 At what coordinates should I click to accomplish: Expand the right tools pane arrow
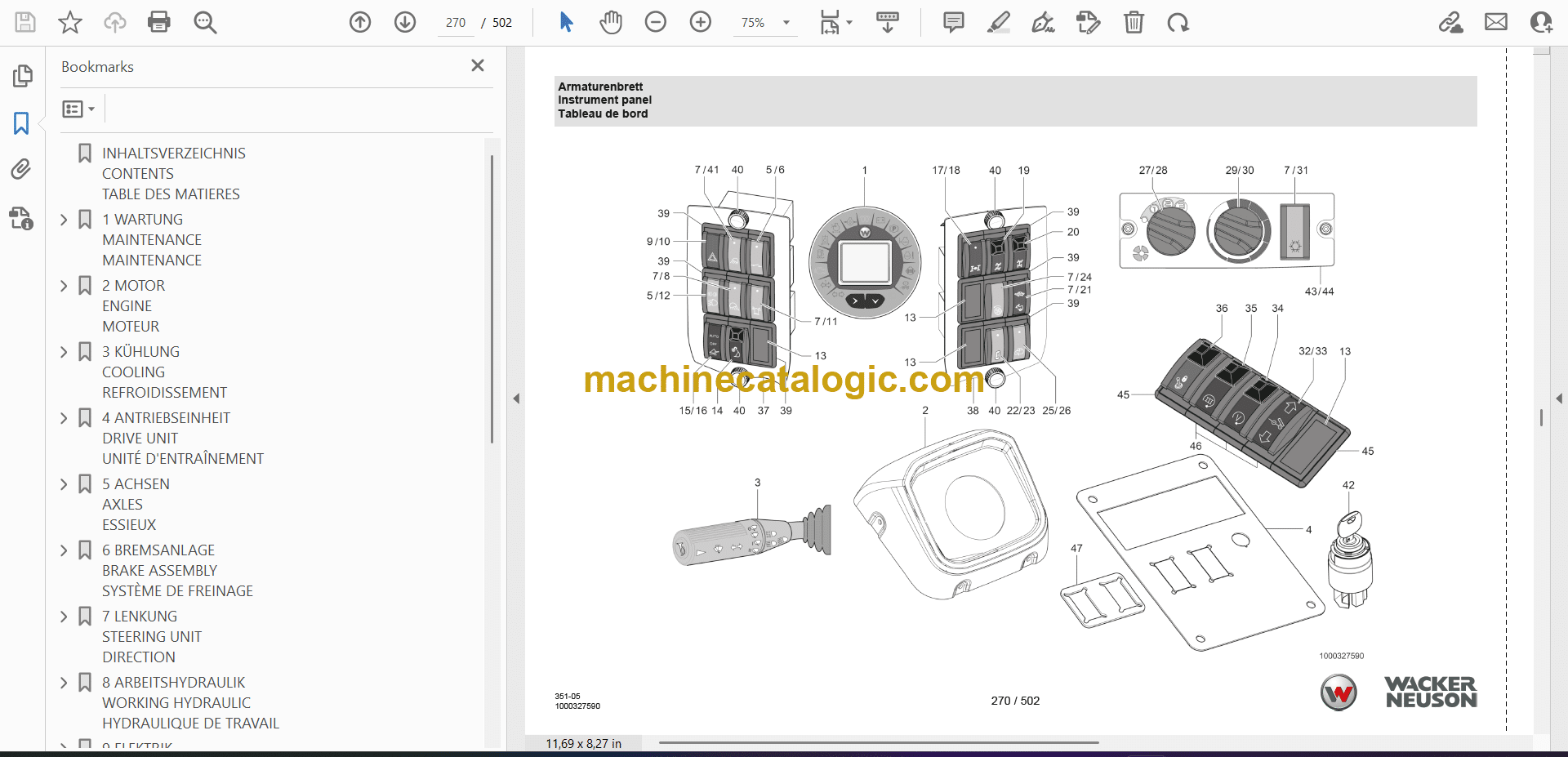(x=1559, y=399)
